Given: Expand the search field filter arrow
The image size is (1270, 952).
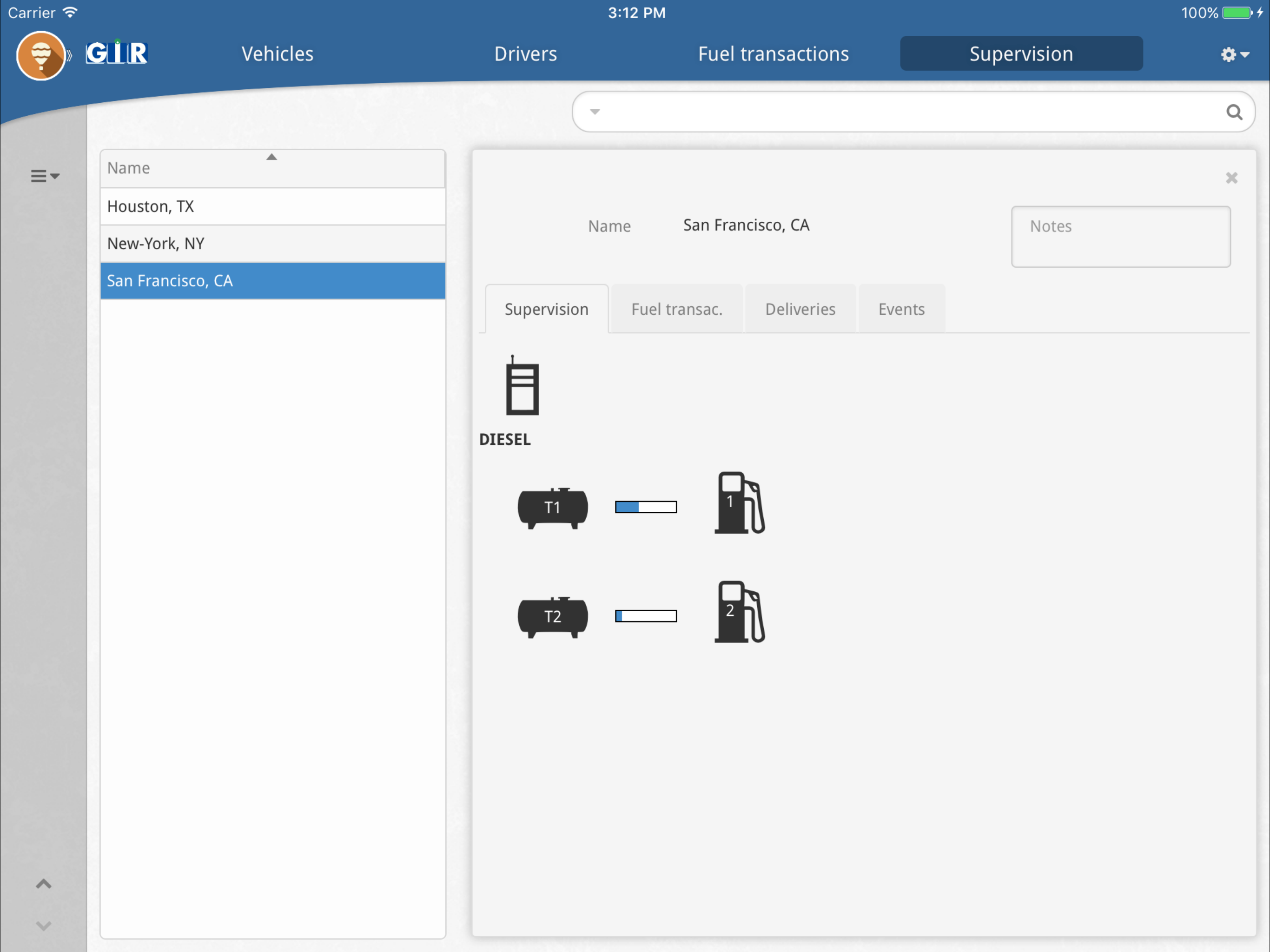Looking at the screenshot, I should tap(595, 112).
